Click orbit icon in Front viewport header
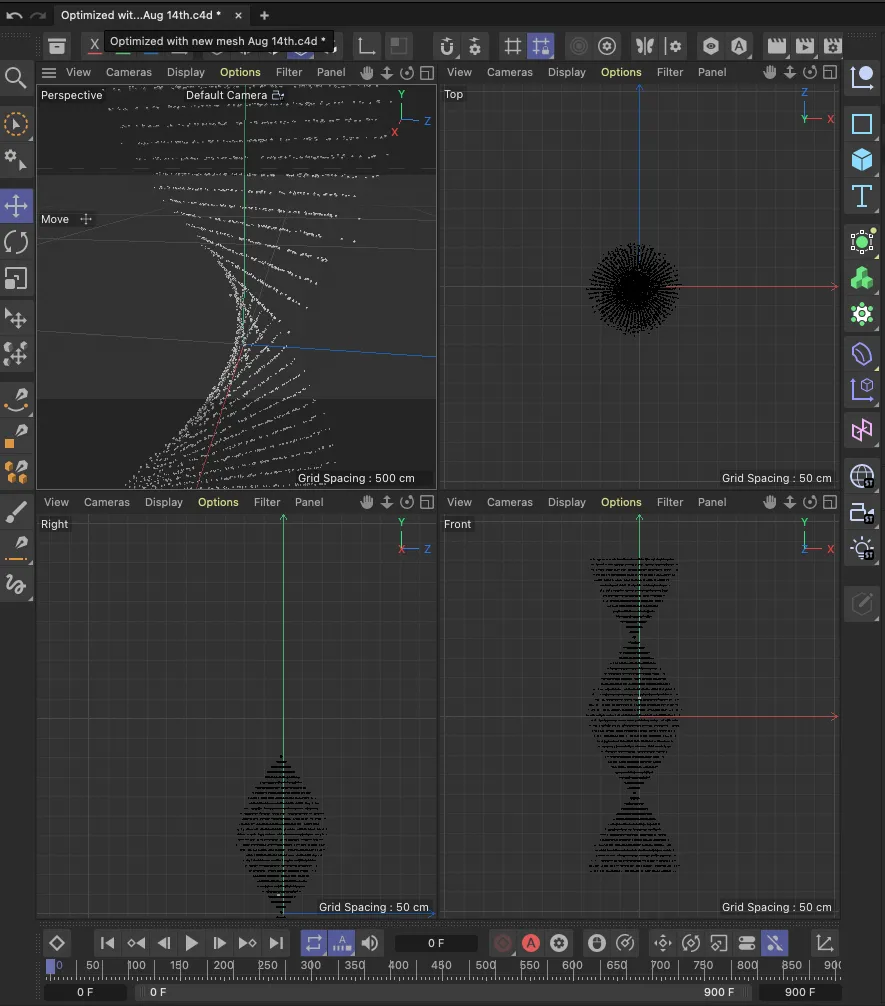This screenshot has width=885, height=1006. pos(810,502)
